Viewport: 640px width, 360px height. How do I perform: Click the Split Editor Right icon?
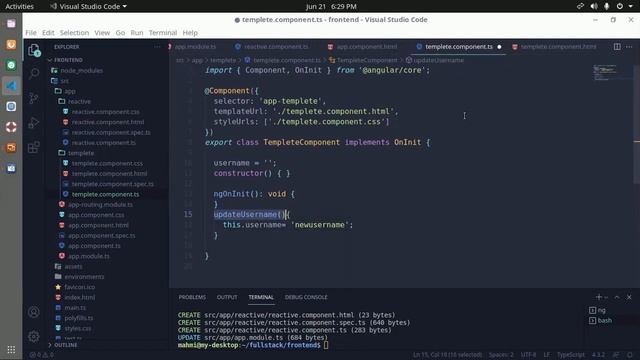point(617,47)
